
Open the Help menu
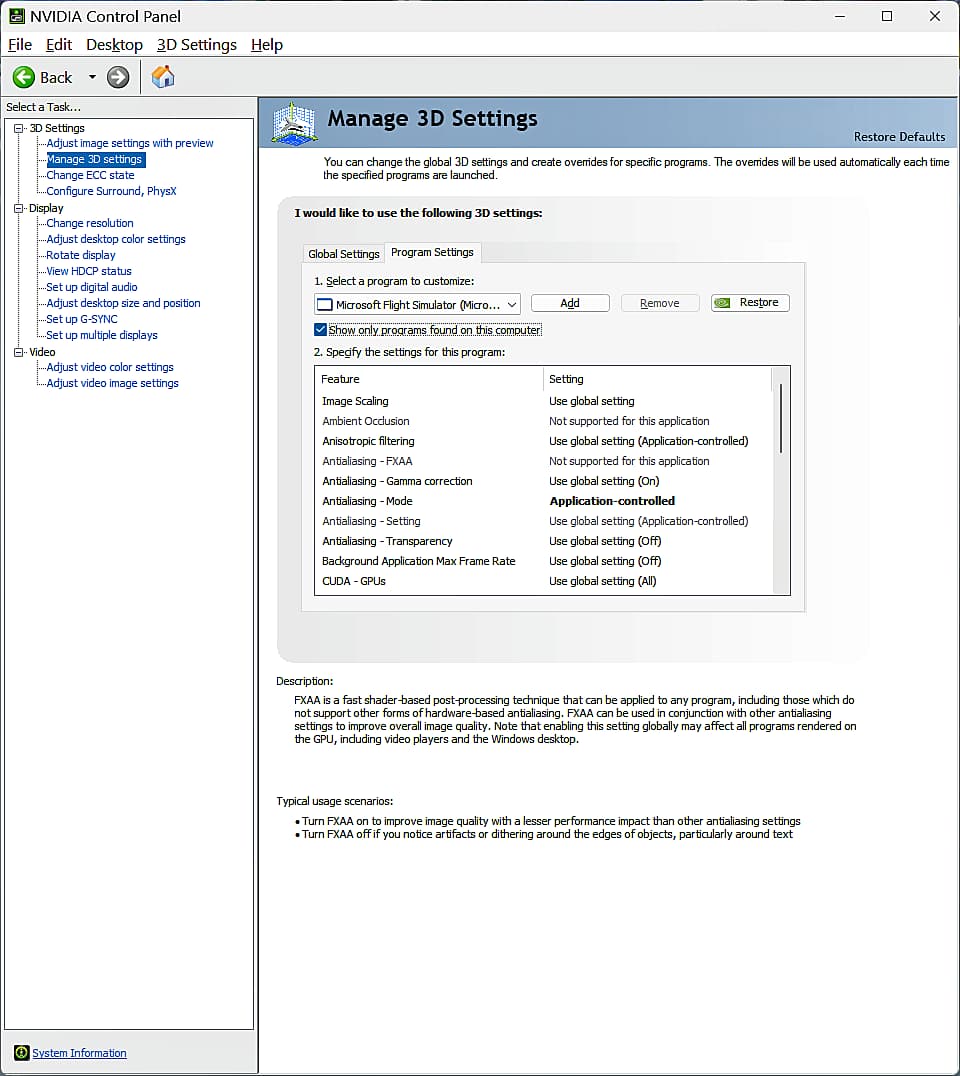[267, 45]
